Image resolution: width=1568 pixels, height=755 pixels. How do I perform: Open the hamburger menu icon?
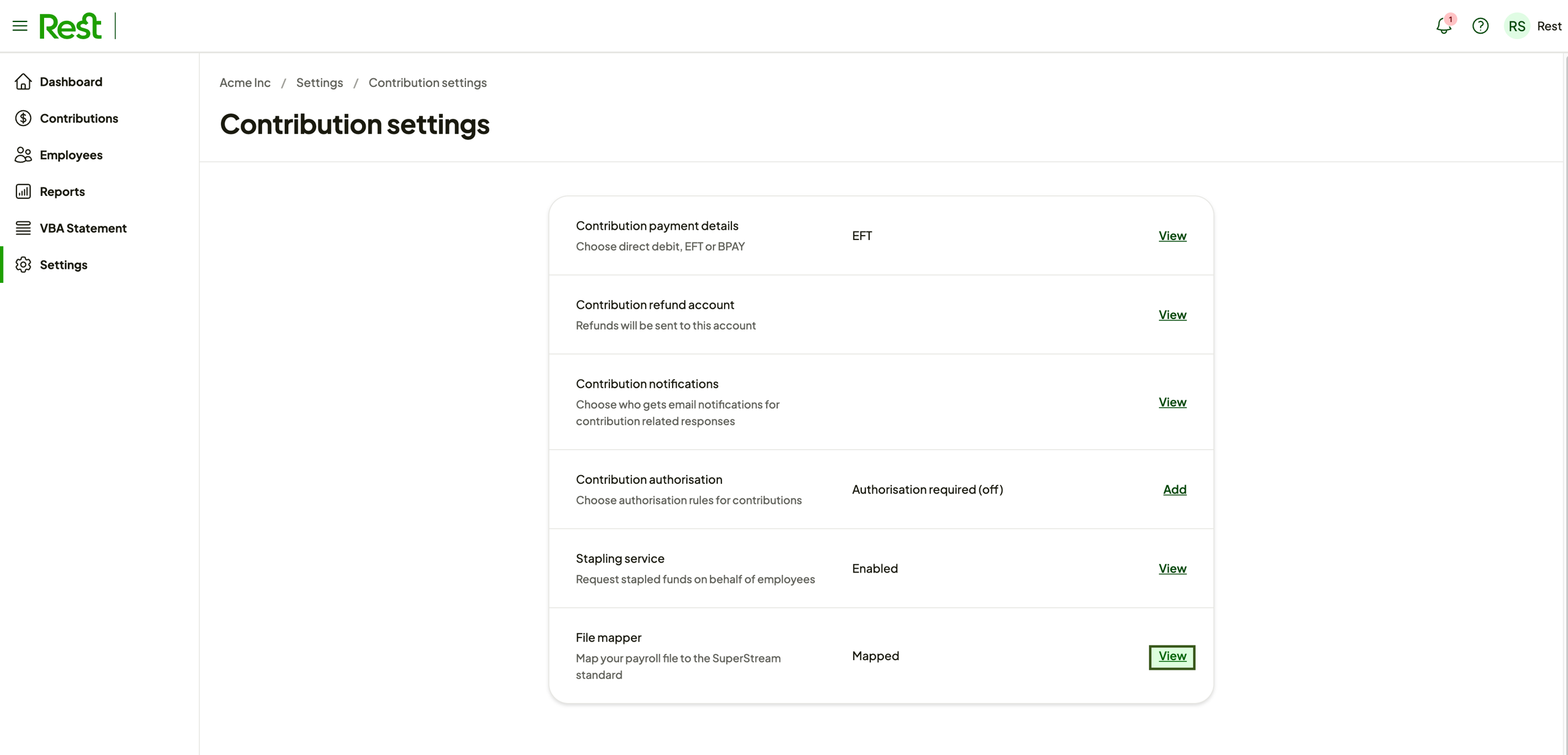20,26
